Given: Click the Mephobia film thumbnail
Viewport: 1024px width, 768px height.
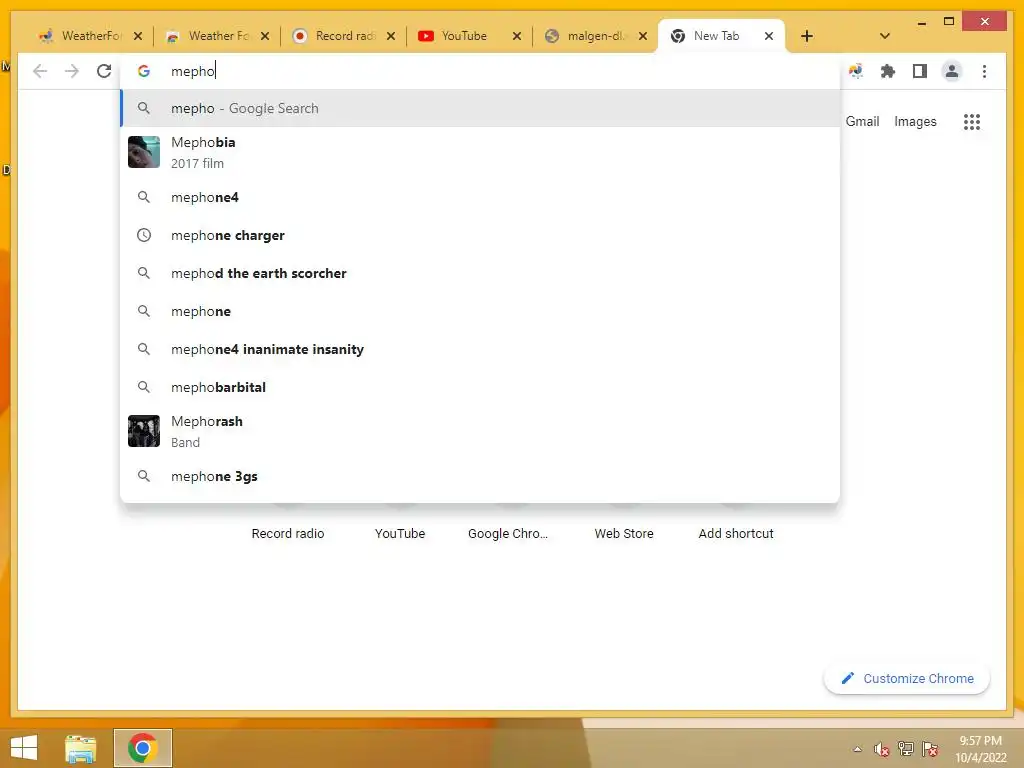Looking at the screenshot, I should pos(144,152).
